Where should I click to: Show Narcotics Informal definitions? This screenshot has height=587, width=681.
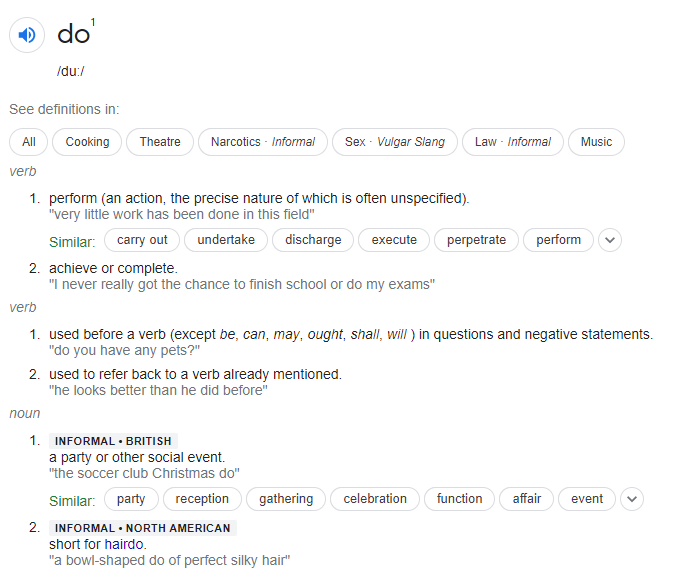click(x=263, y=142)
